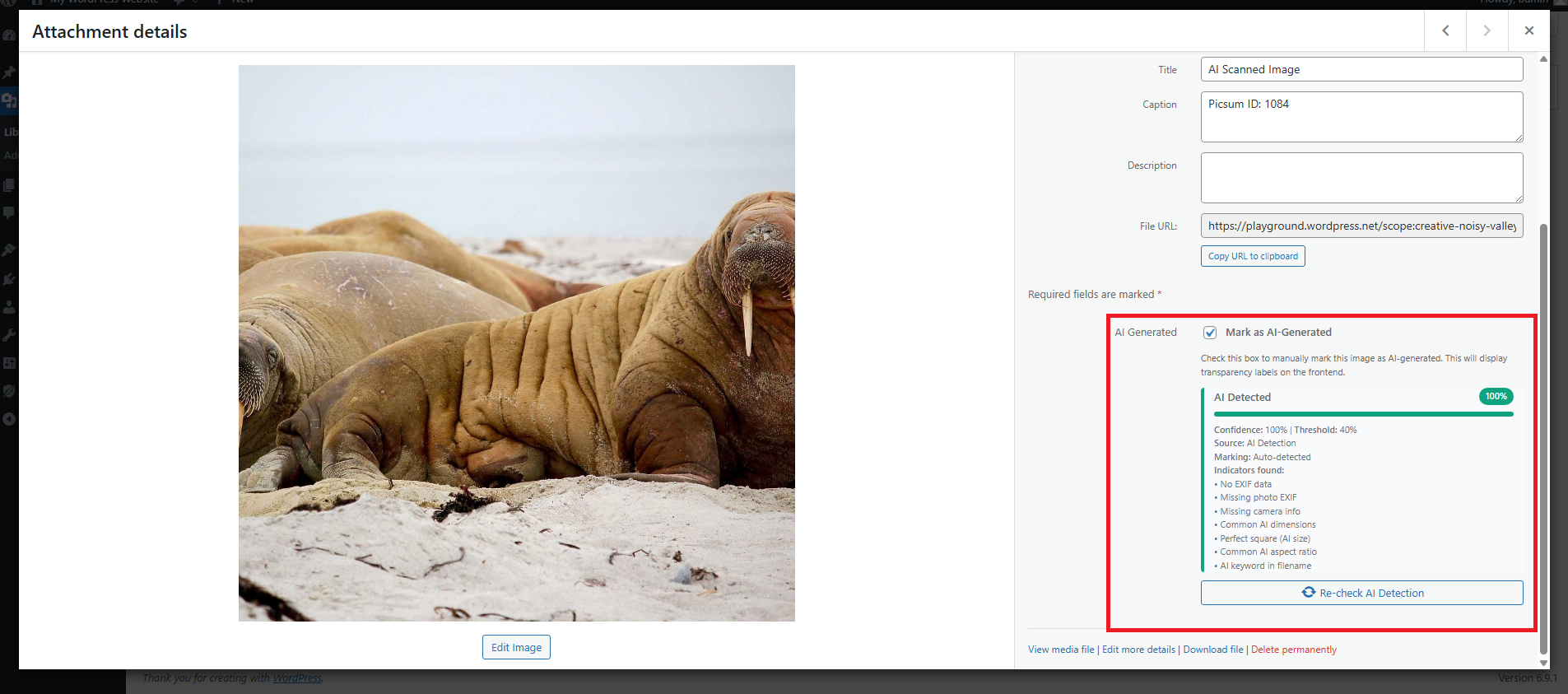Click the 'Attachment details' dialog heading
The width and height of the screenshot is (1568, 694).
109,31
